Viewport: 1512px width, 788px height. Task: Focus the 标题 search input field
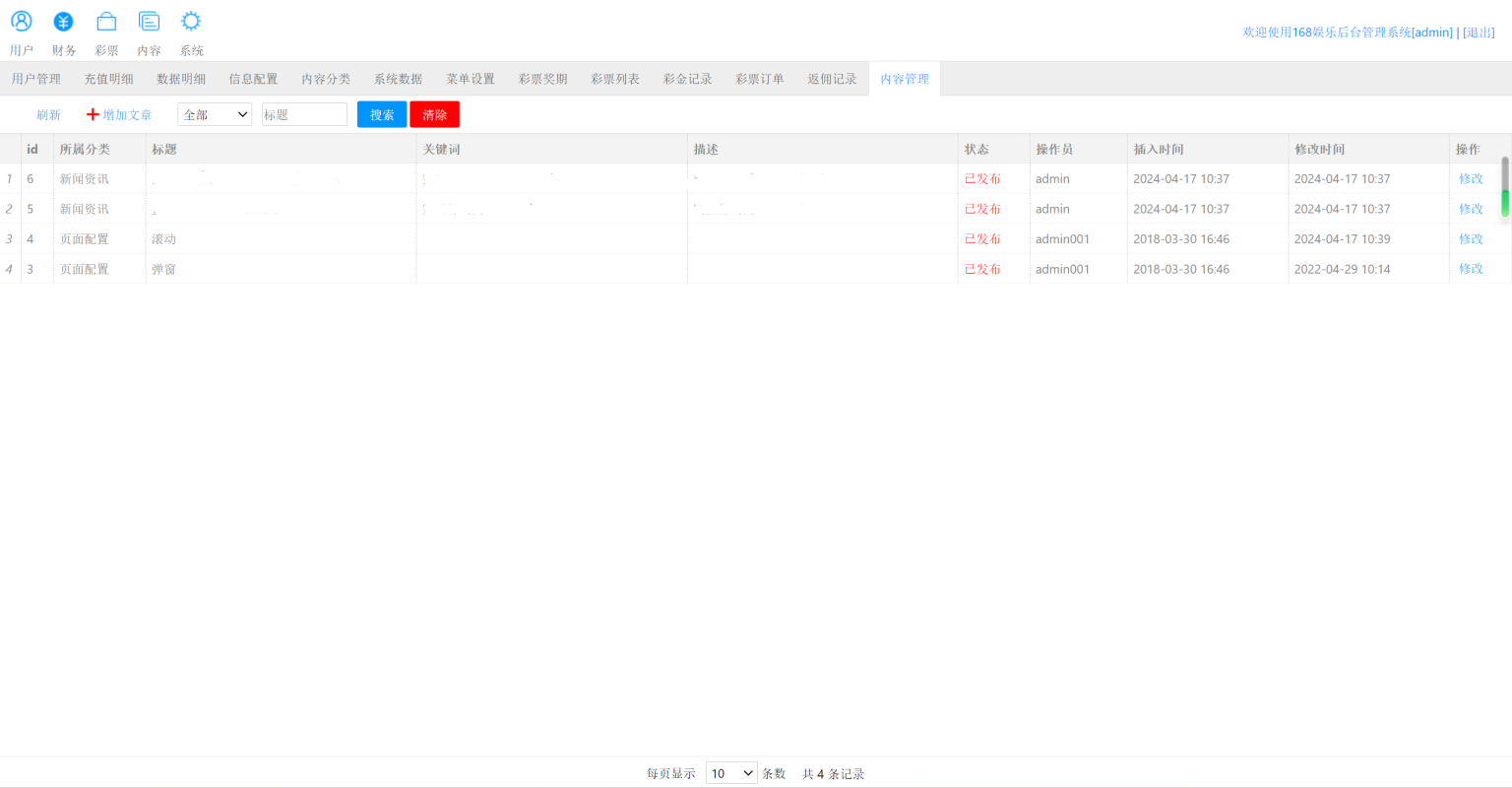(x=304, y=115)
